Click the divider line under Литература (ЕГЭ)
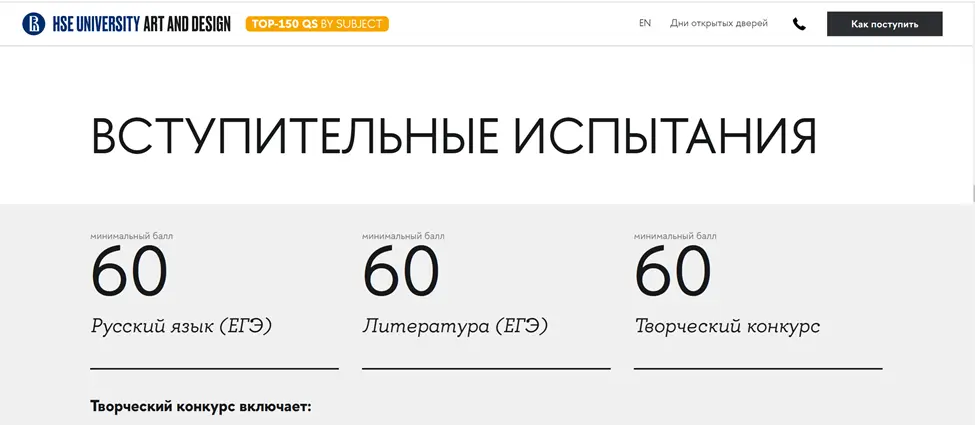 [x=486, y=369]
